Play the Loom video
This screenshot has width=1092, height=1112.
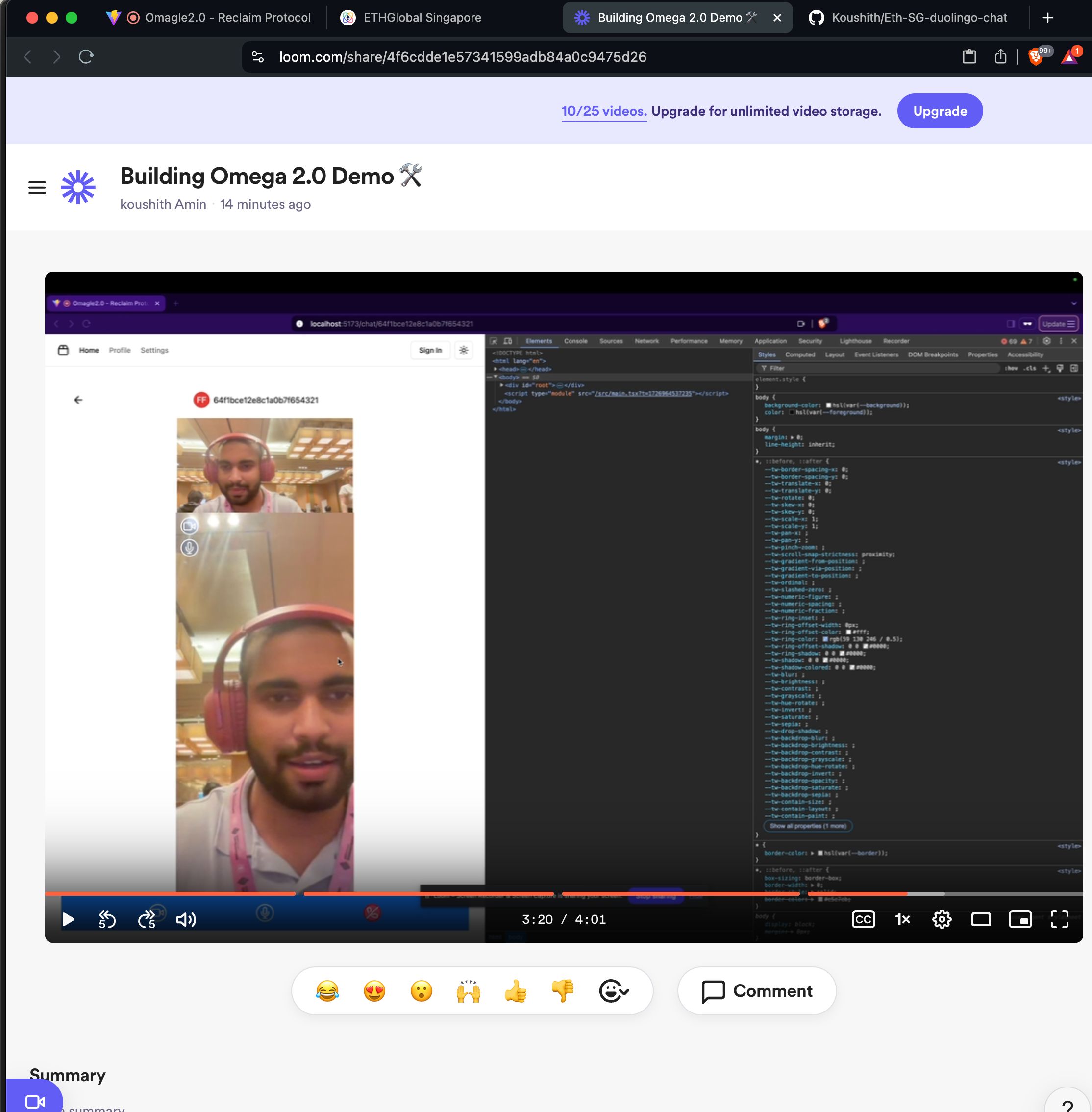(68, 919)
